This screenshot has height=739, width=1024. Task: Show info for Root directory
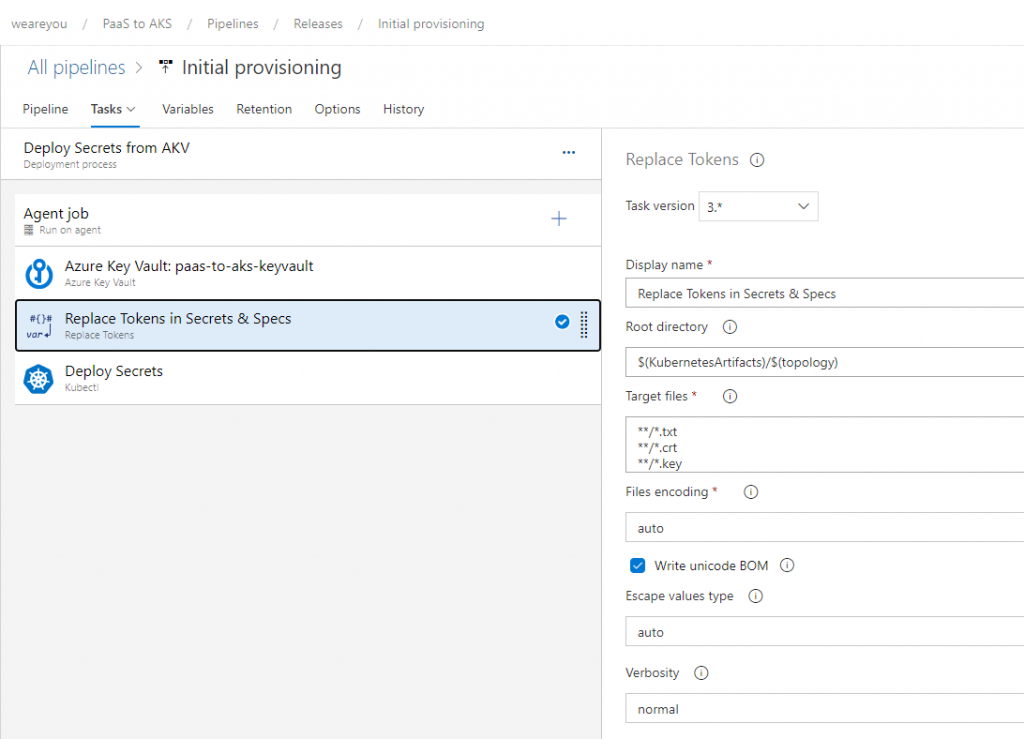[729, 327]
